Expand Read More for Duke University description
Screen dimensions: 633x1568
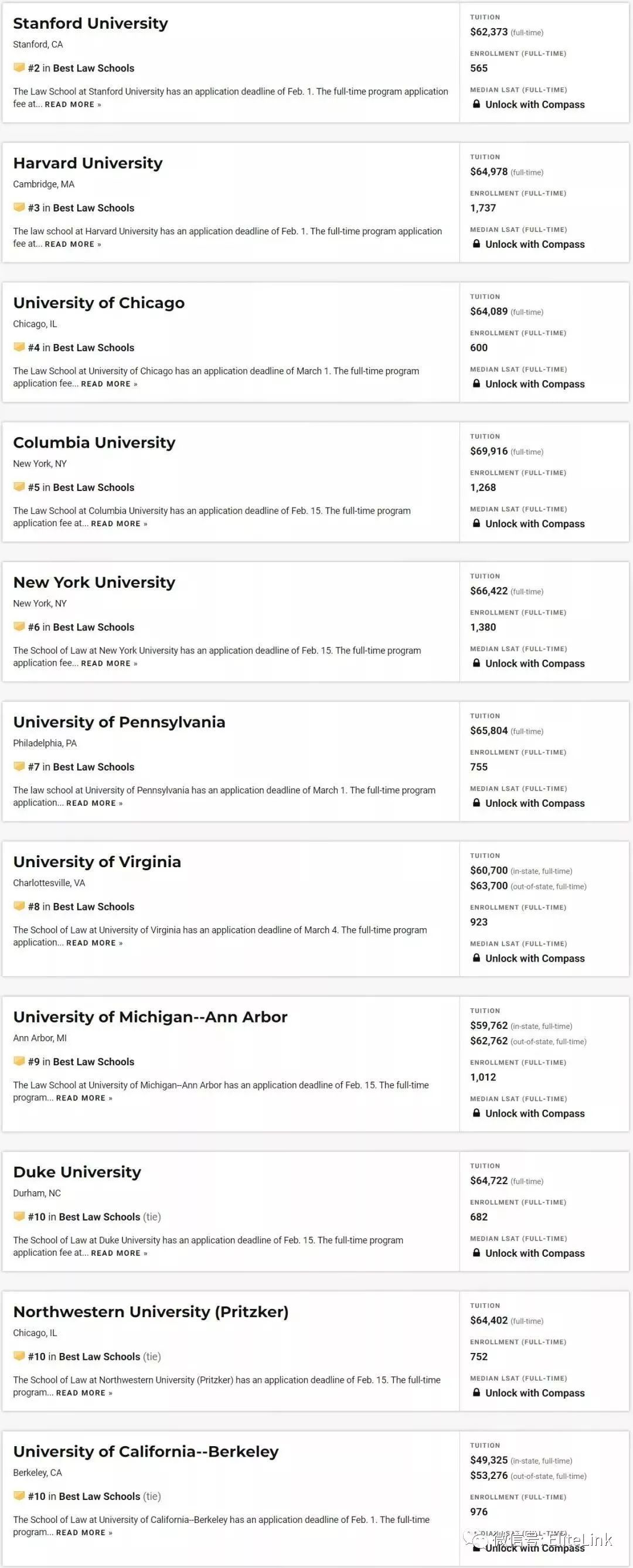click(120, 1253)
